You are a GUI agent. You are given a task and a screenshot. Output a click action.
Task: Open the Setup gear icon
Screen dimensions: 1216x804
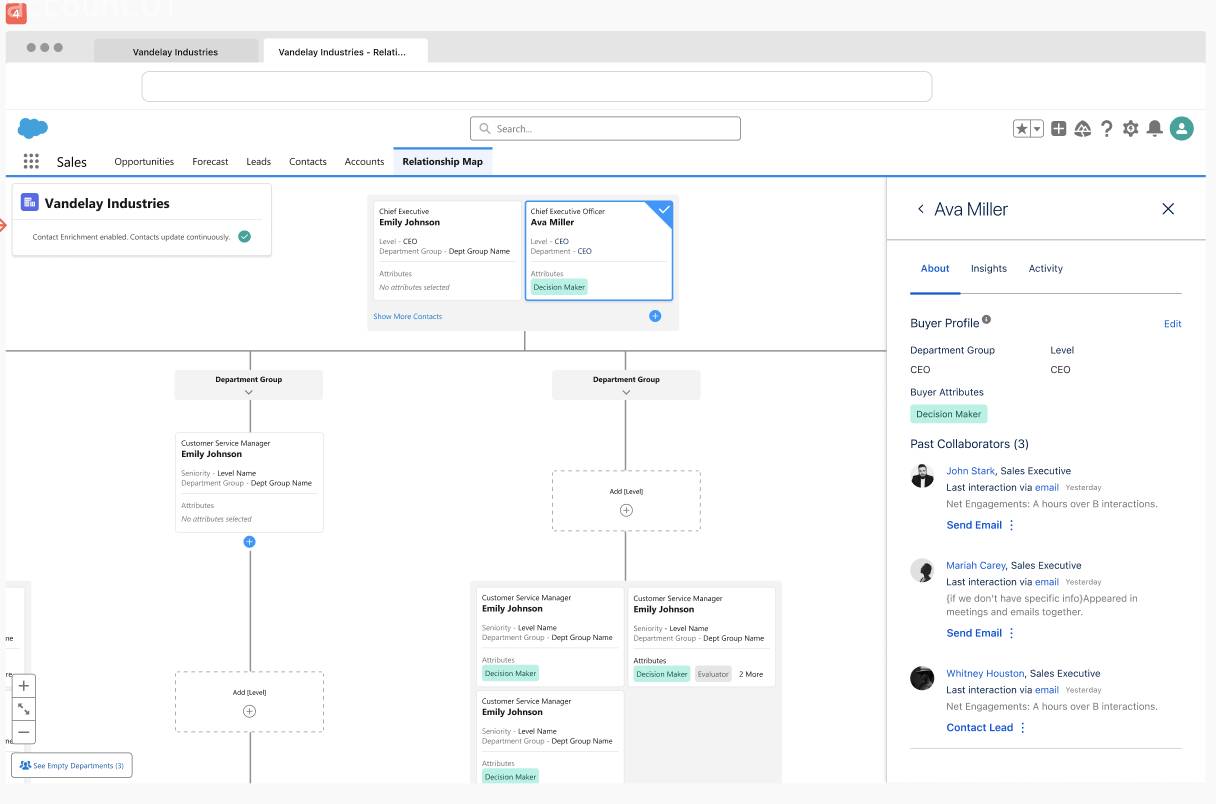(1131, 128)
